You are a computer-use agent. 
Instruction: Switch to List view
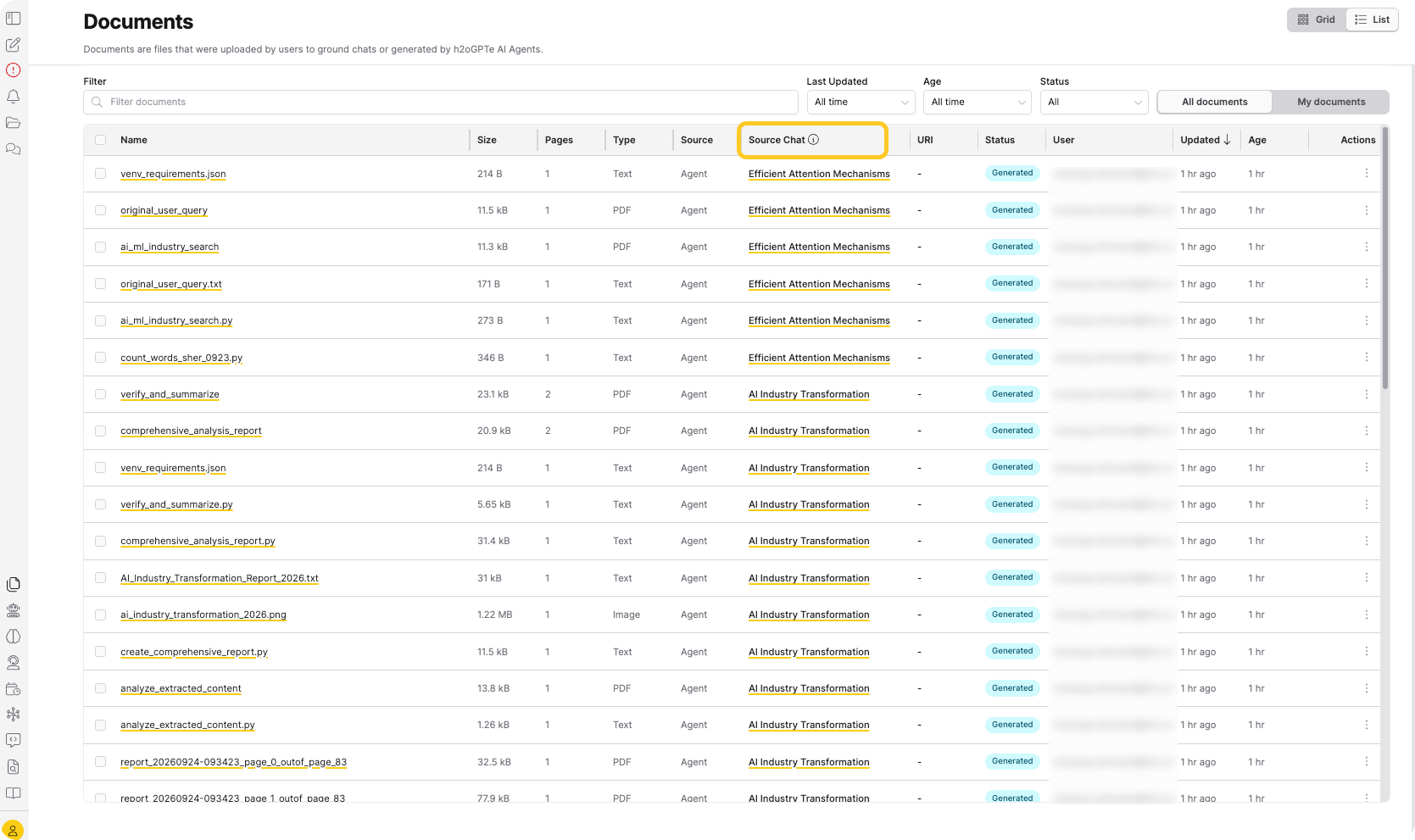click(1372, 19)
